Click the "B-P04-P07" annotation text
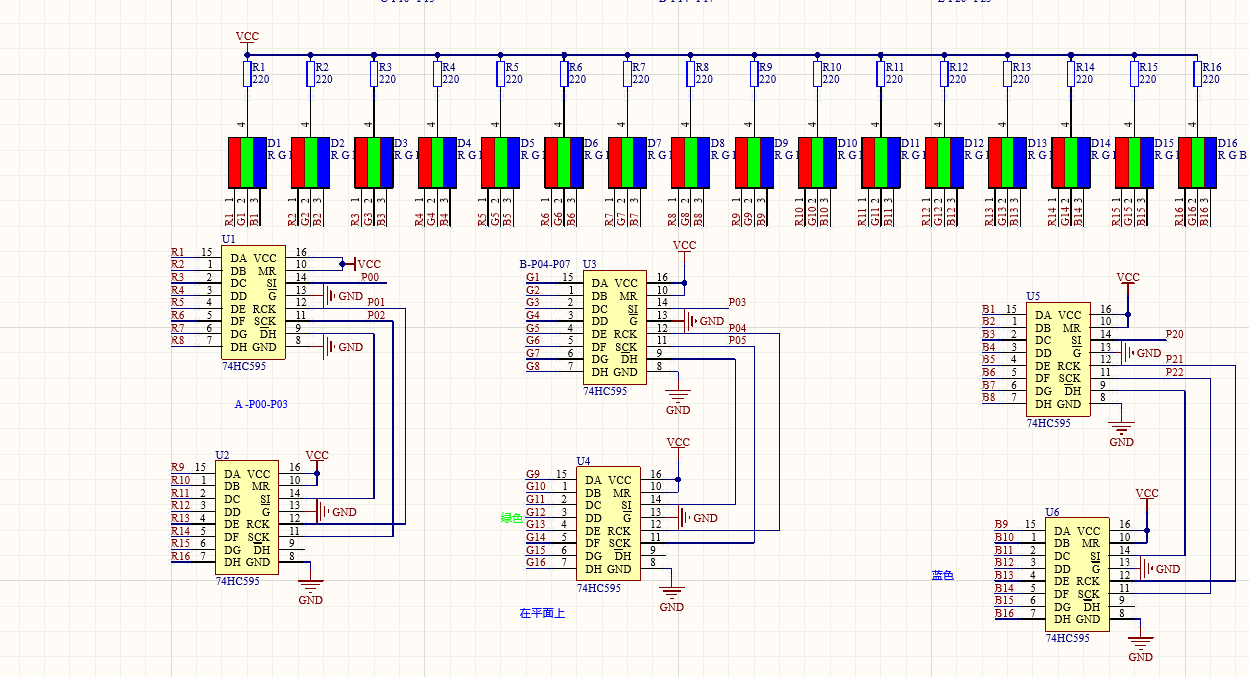The width and height of the screenshot is (1249, 677). (x=545, y=264)
